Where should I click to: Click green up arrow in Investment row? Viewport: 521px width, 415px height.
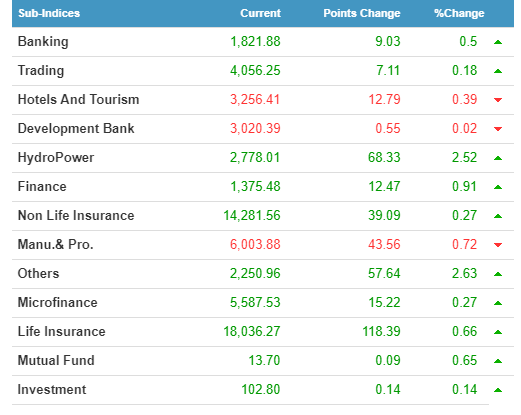(x=497, y=390)
